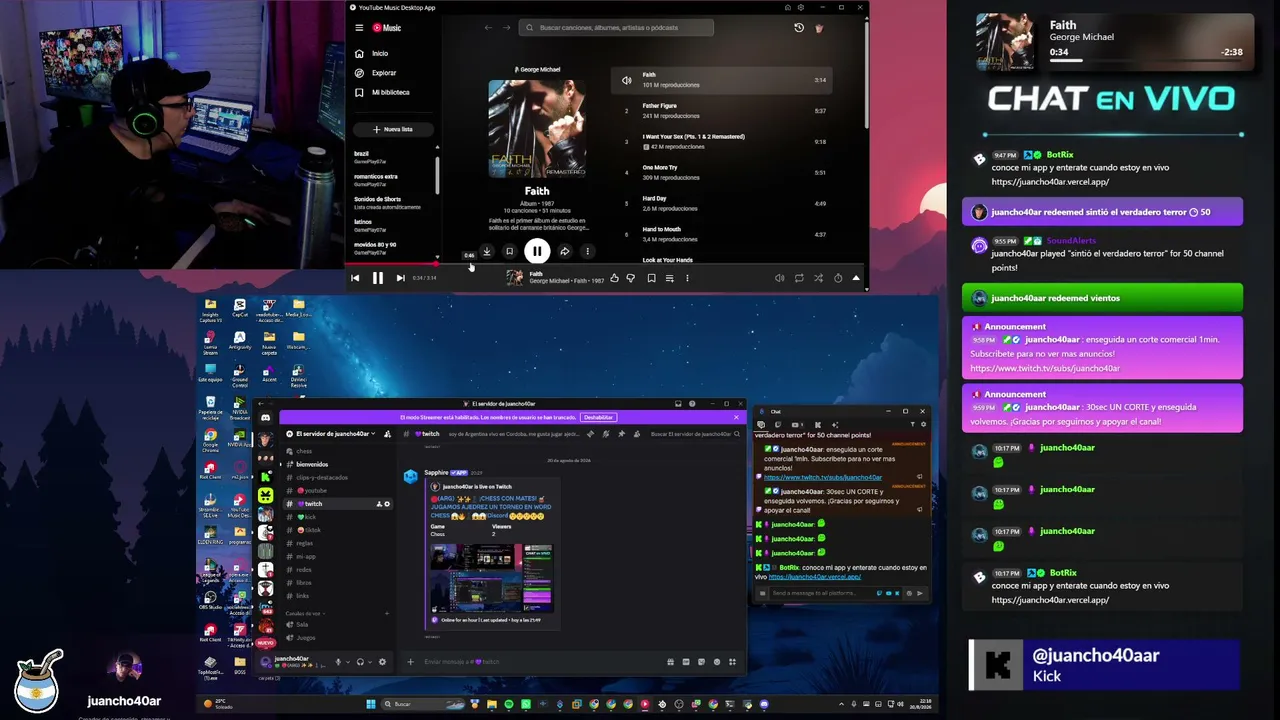The width and height of the screenshot is (1280, 720).
Task: Expand the YouTube Music player page arrow
Action: tap(856, 278)
